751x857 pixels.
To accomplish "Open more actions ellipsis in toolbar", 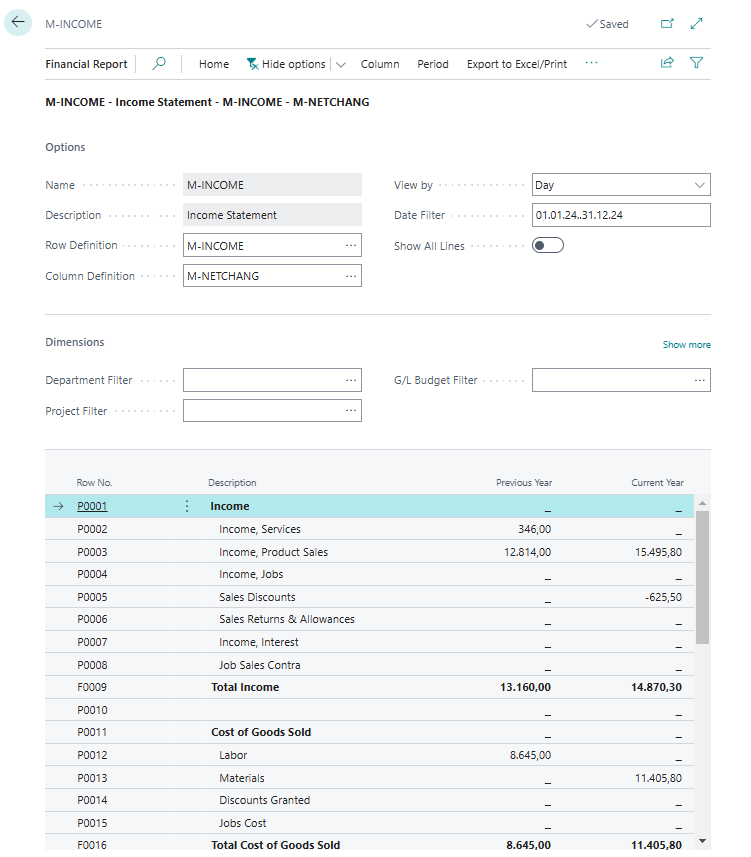I will (x=591, y=63).
